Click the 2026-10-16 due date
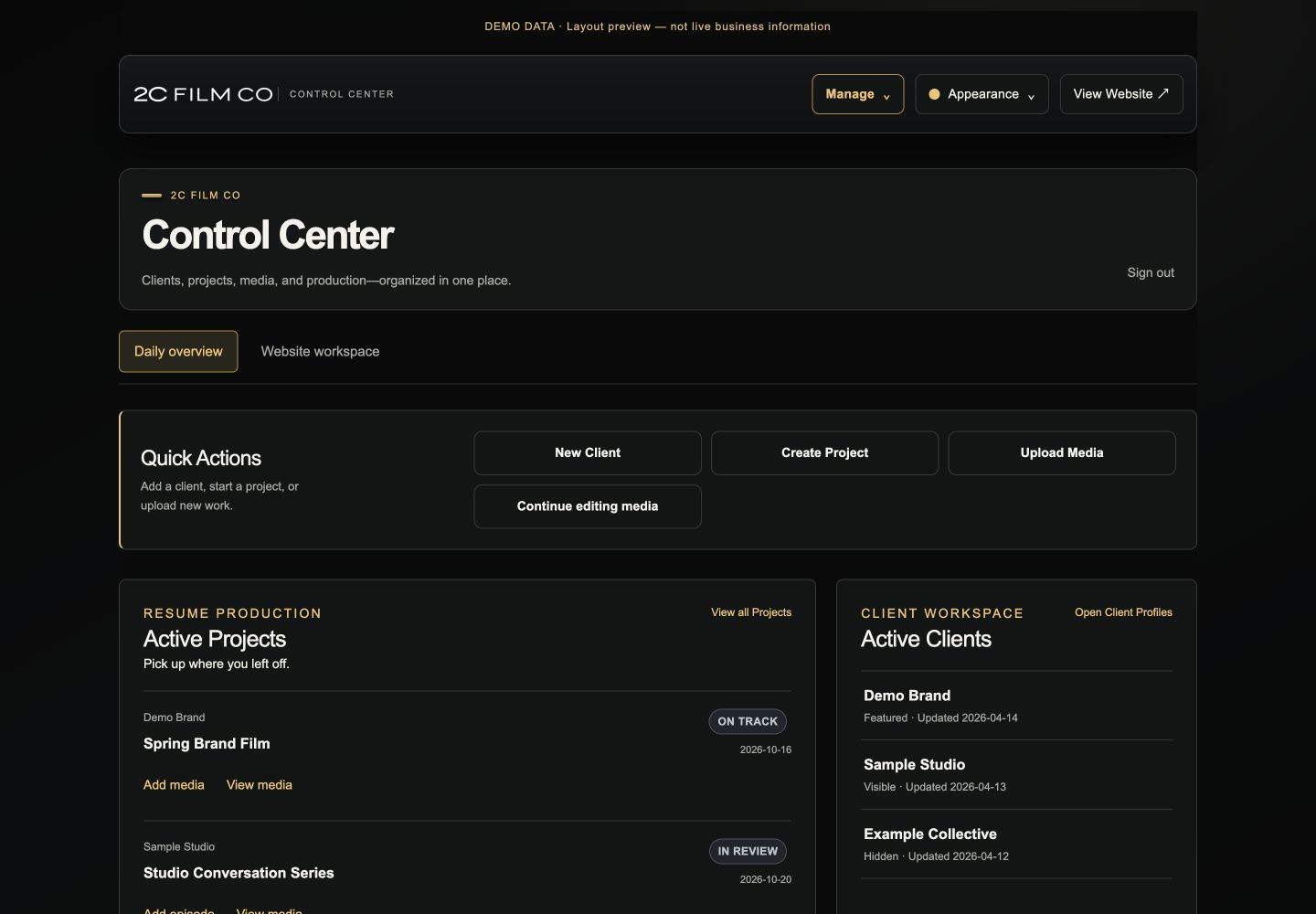This screenshot has width=1316, height=914. [x=766, y=749]
